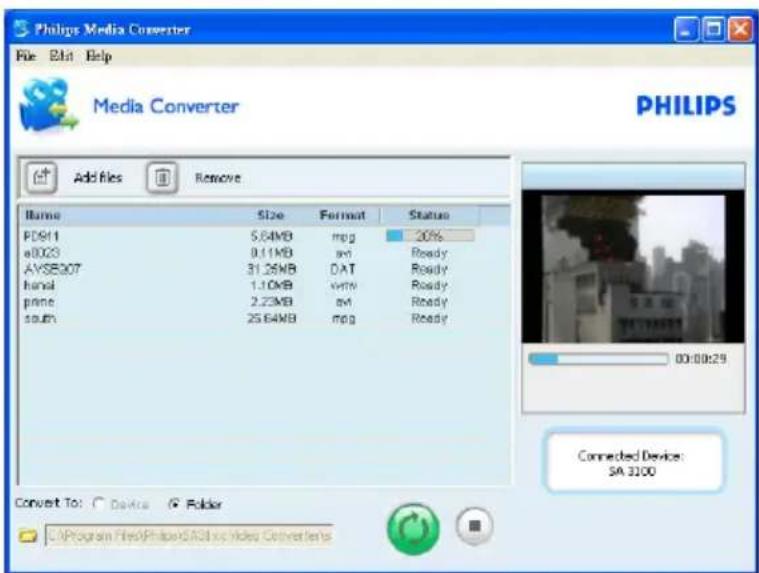Image resolution: width=759 pixels, height=573 pixels.
Task: Click the video preview thumbnail
Action: (x=633, y=267)
